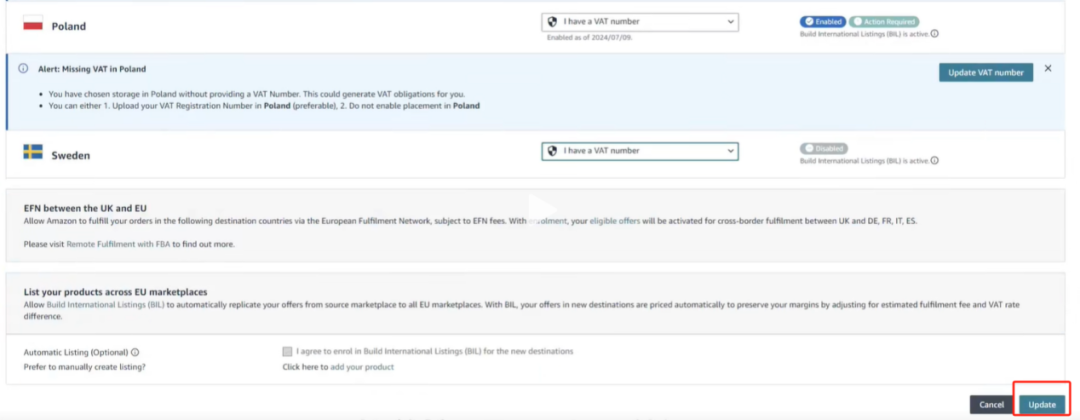Dismiss the Missing VAT in Poland alert
The width and height of the screenshot is (1080, 420).
1048,68
